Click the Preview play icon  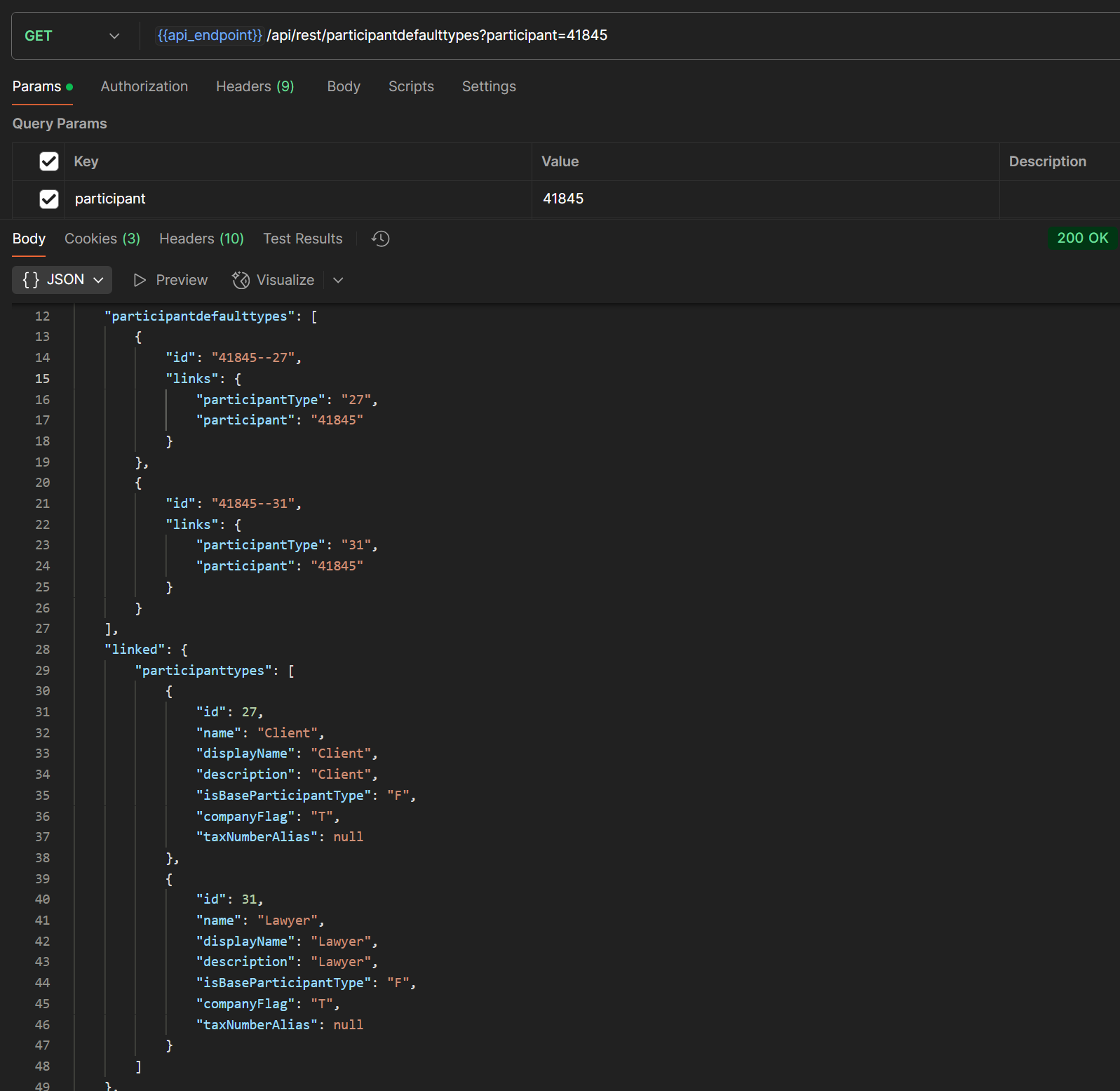pyautogui.click(x=140, y=280)
